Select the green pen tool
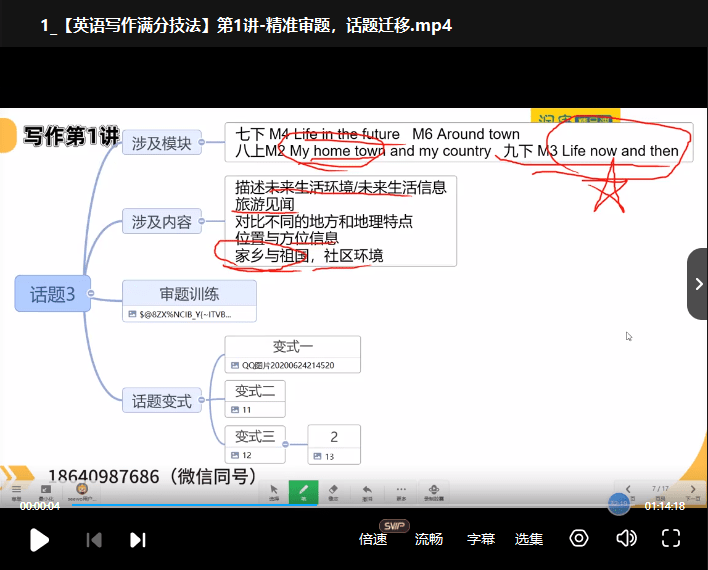This screenshot has height=570, width=708. tap(303, 492)
